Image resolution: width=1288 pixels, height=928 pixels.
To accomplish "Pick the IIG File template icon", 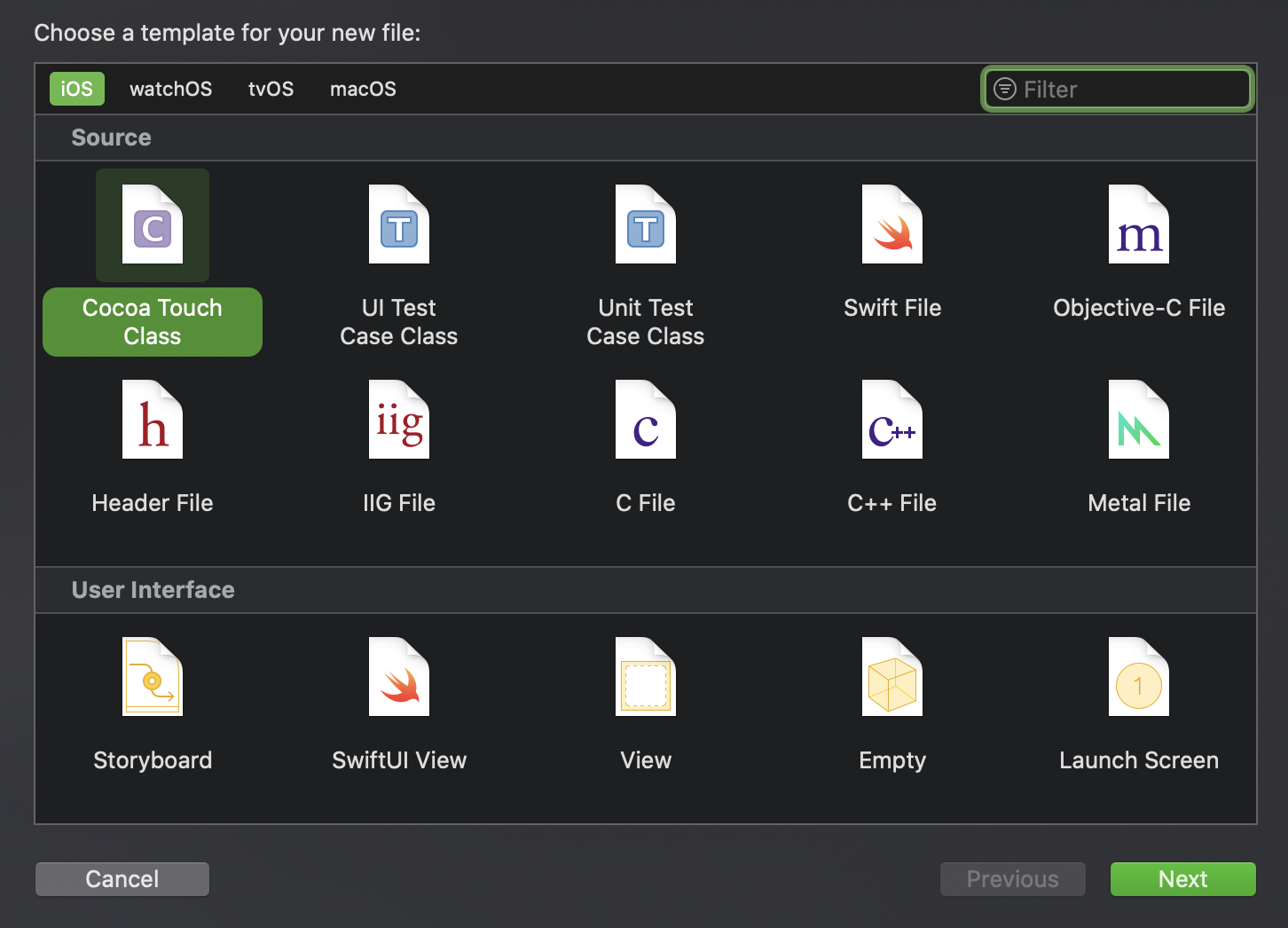I will pyautogui.click(x=399, y=420).
